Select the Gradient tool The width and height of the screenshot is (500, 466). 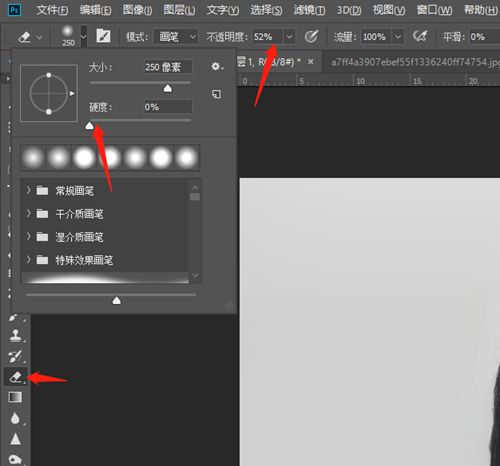(15, 397)
